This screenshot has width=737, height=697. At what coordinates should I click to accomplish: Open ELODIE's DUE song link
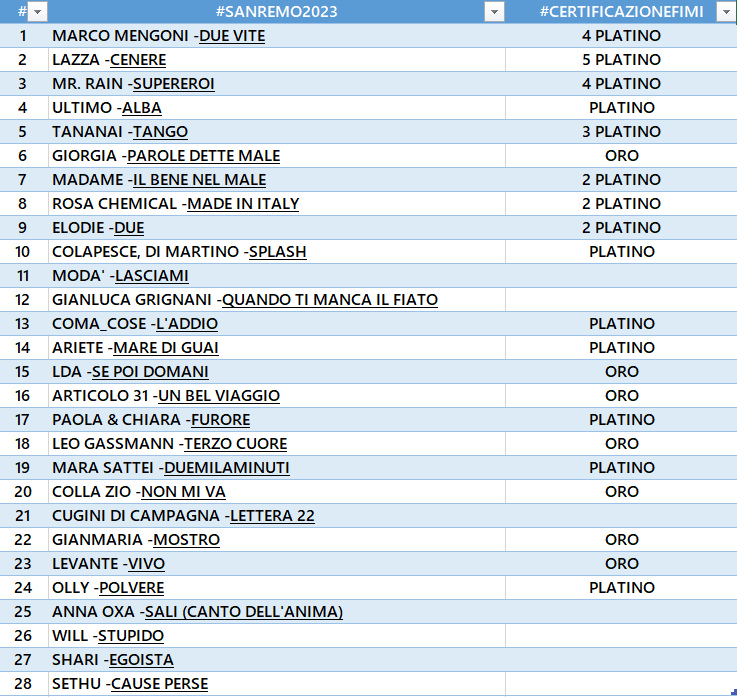129,227
